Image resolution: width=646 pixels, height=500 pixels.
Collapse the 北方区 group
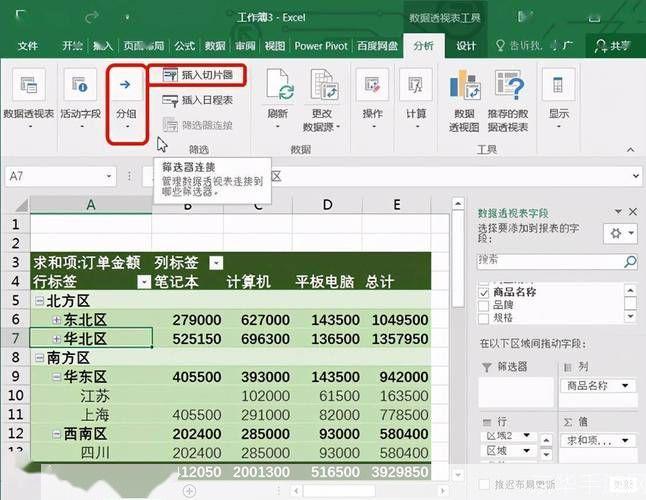40,301
